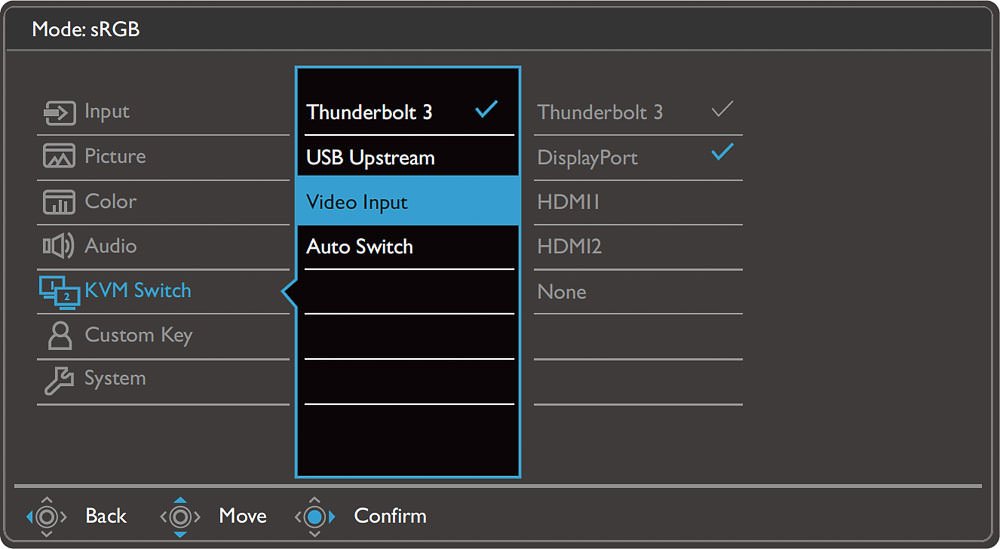Viewport: 1000px width, 549px height.
Task: Click the System wrench icon
Action: (x=59, y=380)
